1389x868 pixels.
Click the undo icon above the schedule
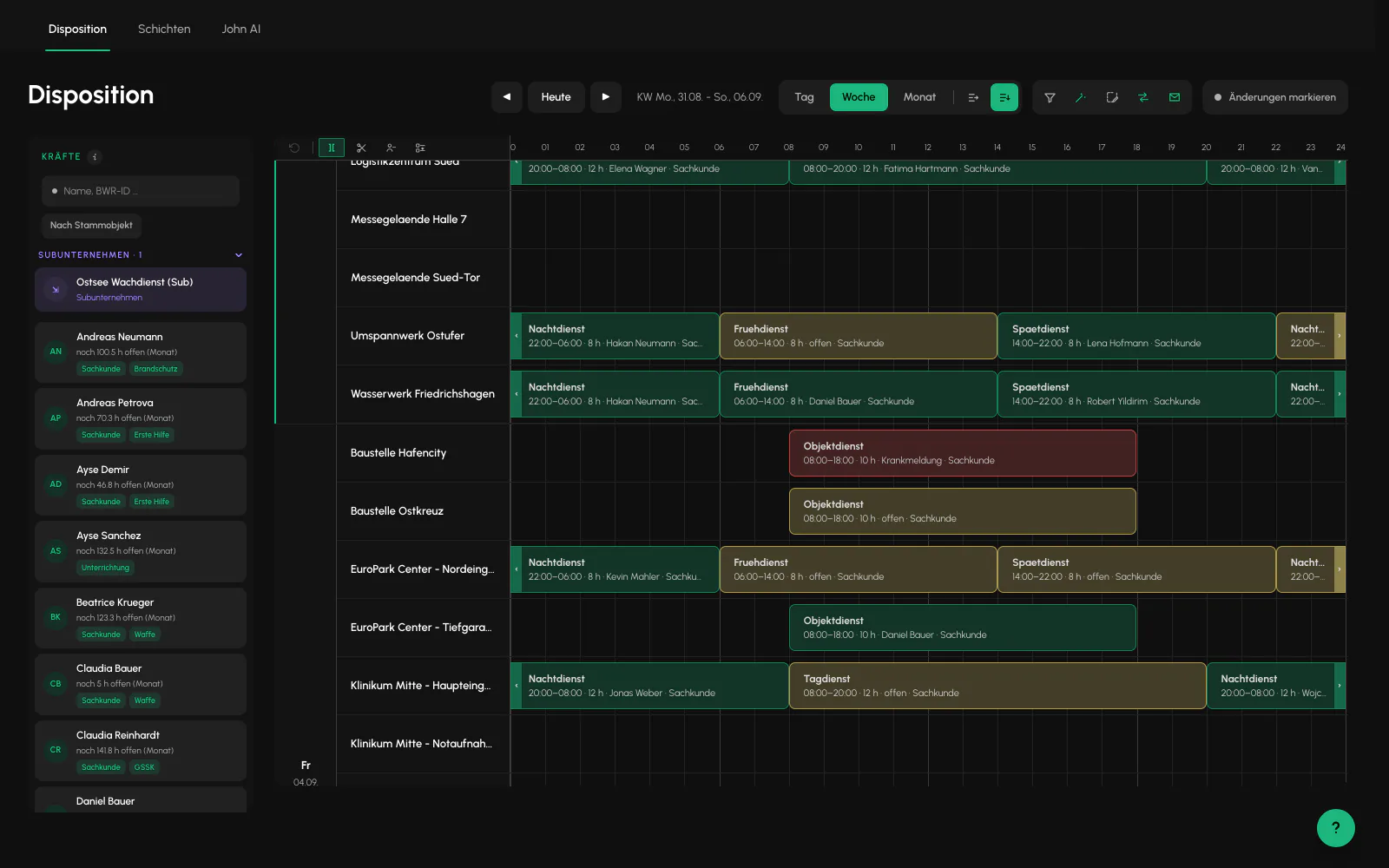click(294, 148)
